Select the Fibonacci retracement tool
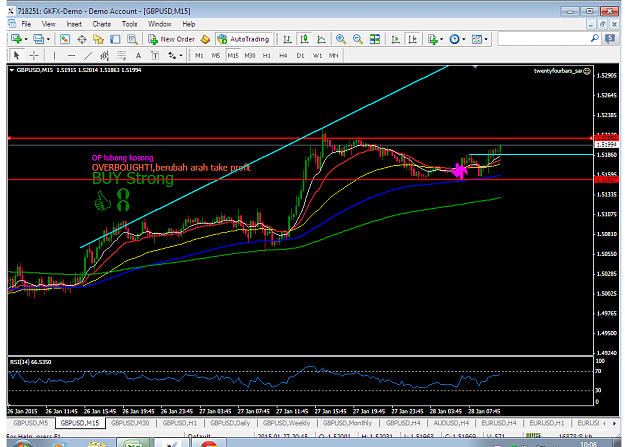 tap(122, 56)
